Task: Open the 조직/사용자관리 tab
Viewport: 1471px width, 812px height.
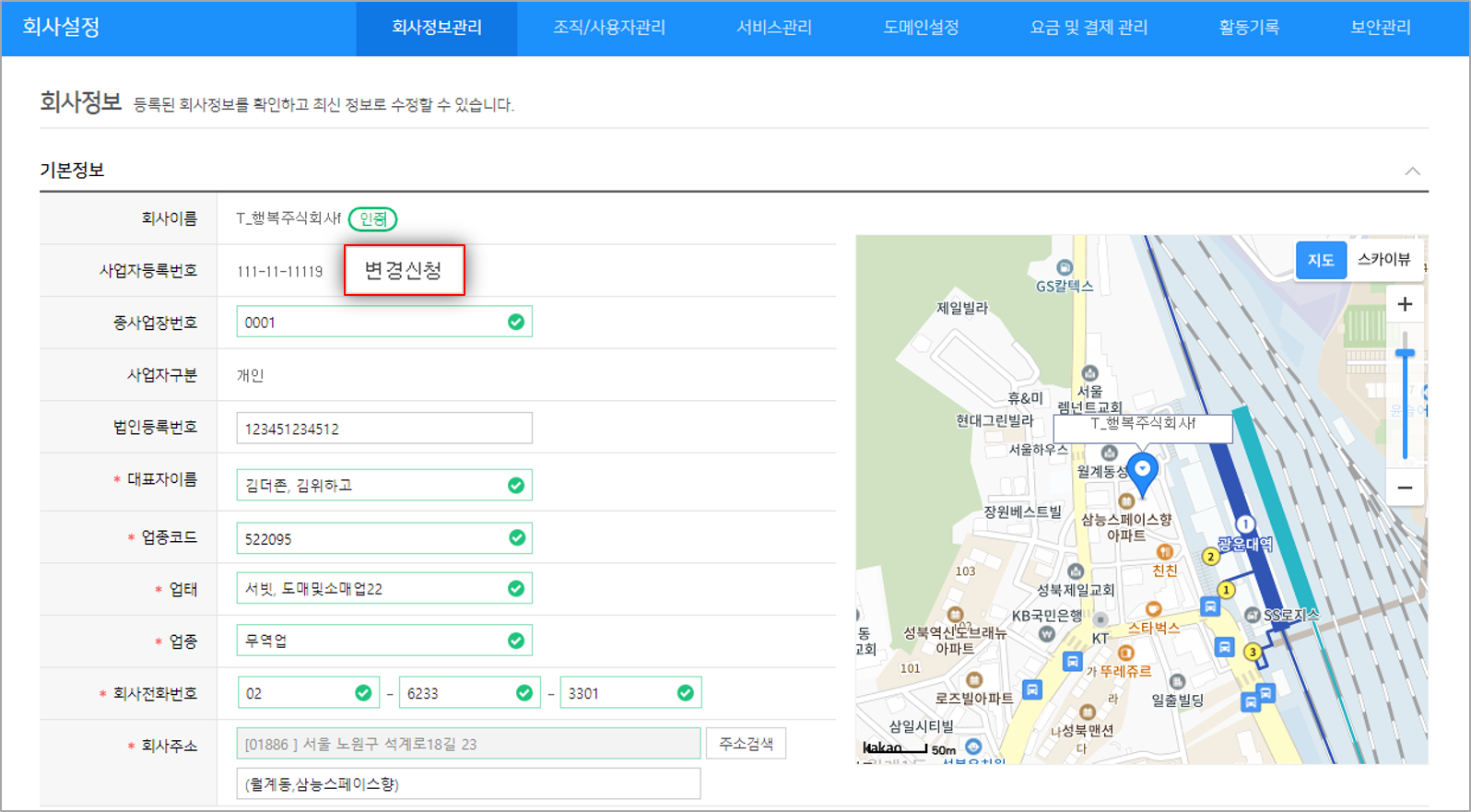Action: (608, 28)
